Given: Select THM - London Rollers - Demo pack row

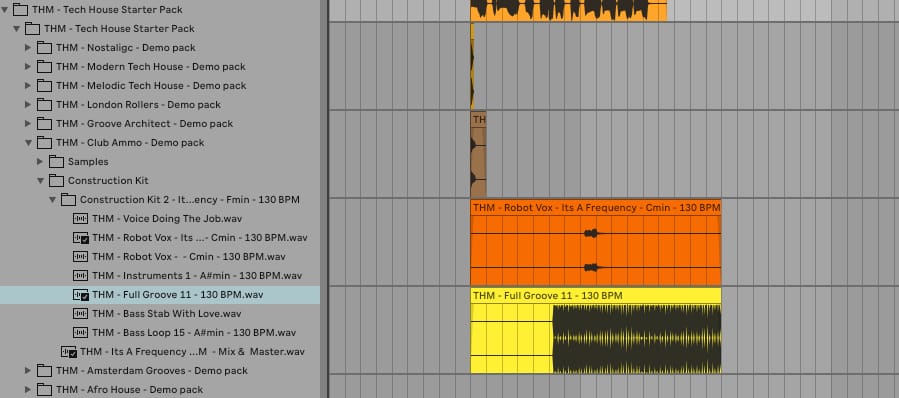Looking at the screenshot, I should tap(160, 104).
